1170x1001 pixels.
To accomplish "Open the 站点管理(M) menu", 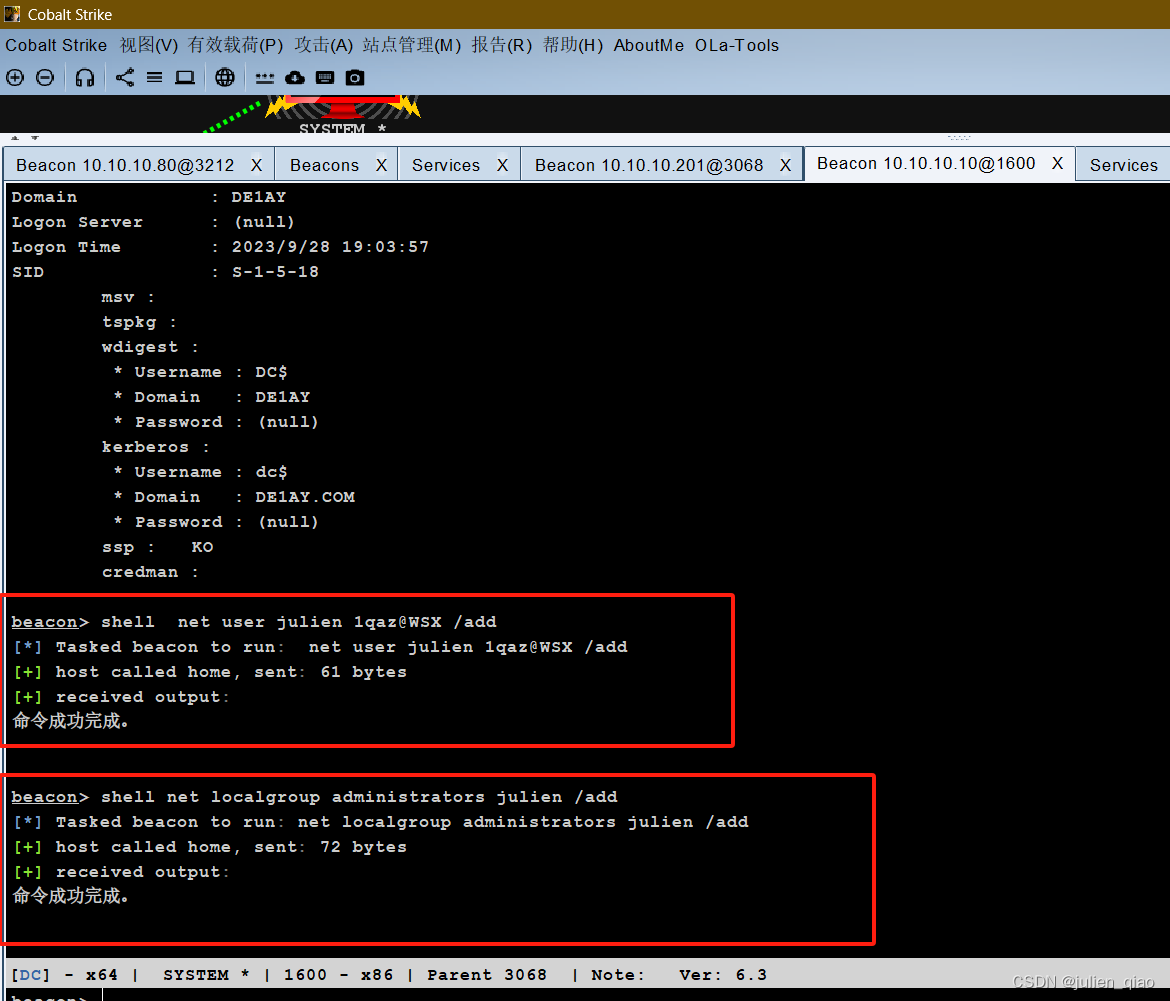I will pyautogui.click(x=412, y=46).
